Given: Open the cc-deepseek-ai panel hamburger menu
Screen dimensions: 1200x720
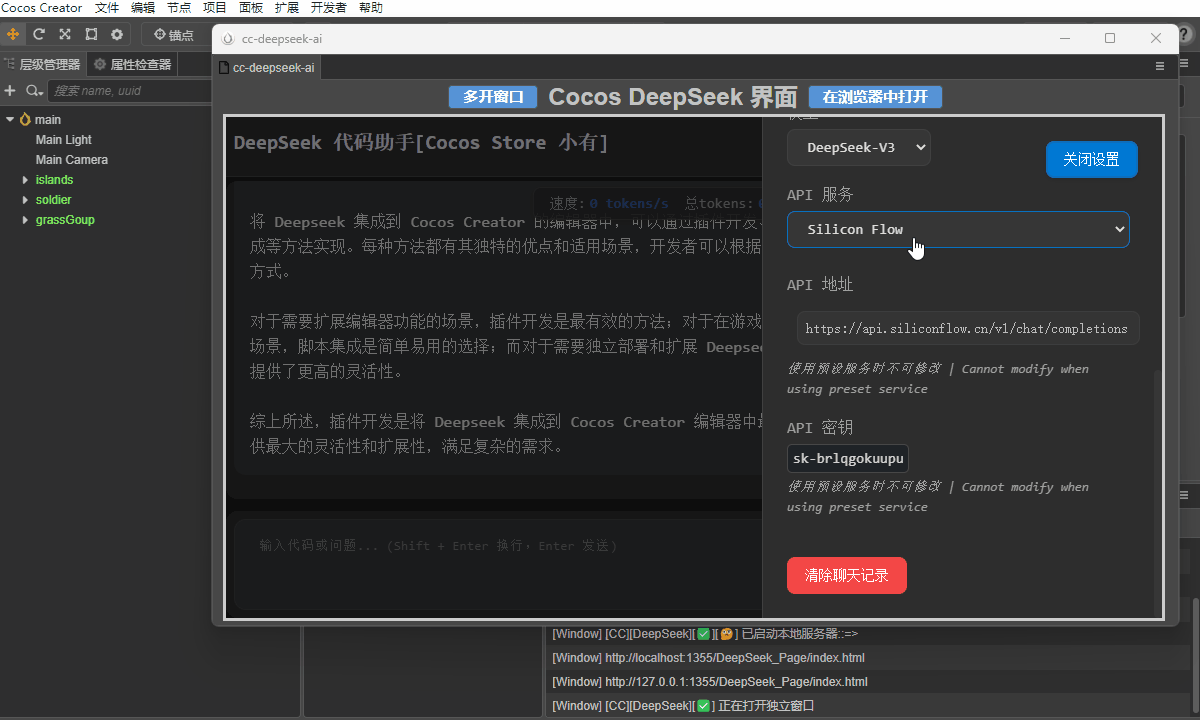Looking at the screenshot, I should tap(1160, 66).
